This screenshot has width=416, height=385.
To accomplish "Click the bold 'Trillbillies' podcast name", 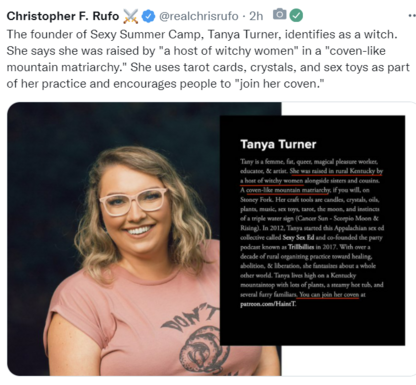I will (301, 247).
